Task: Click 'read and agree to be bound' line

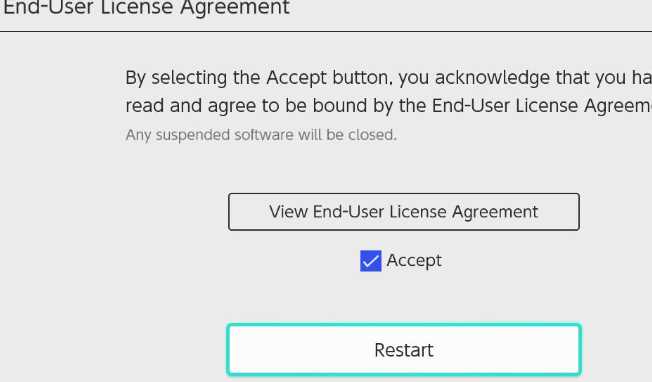Action: 388,106
